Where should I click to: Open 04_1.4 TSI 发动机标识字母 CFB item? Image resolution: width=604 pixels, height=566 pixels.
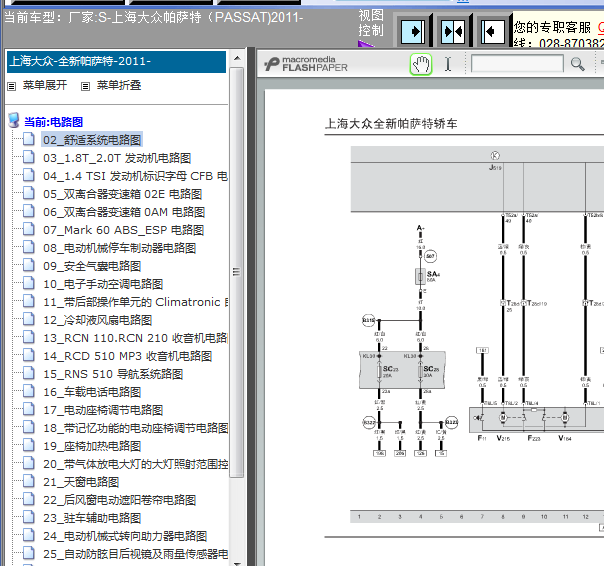click(x=135, y=176)
